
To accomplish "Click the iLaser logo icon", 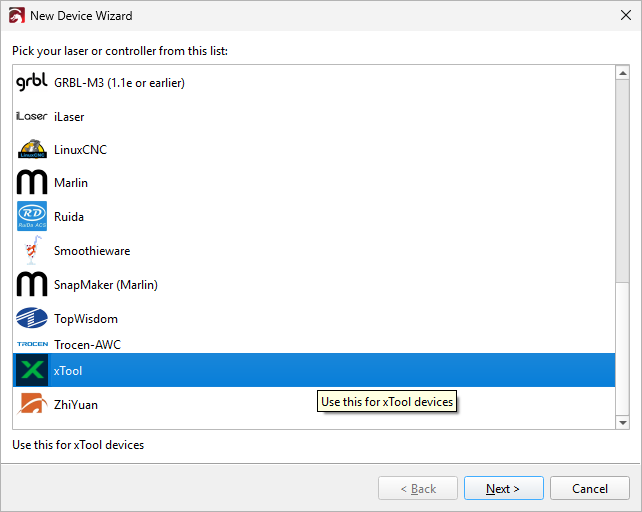I will pyautogui.click(x=32, y=116).
